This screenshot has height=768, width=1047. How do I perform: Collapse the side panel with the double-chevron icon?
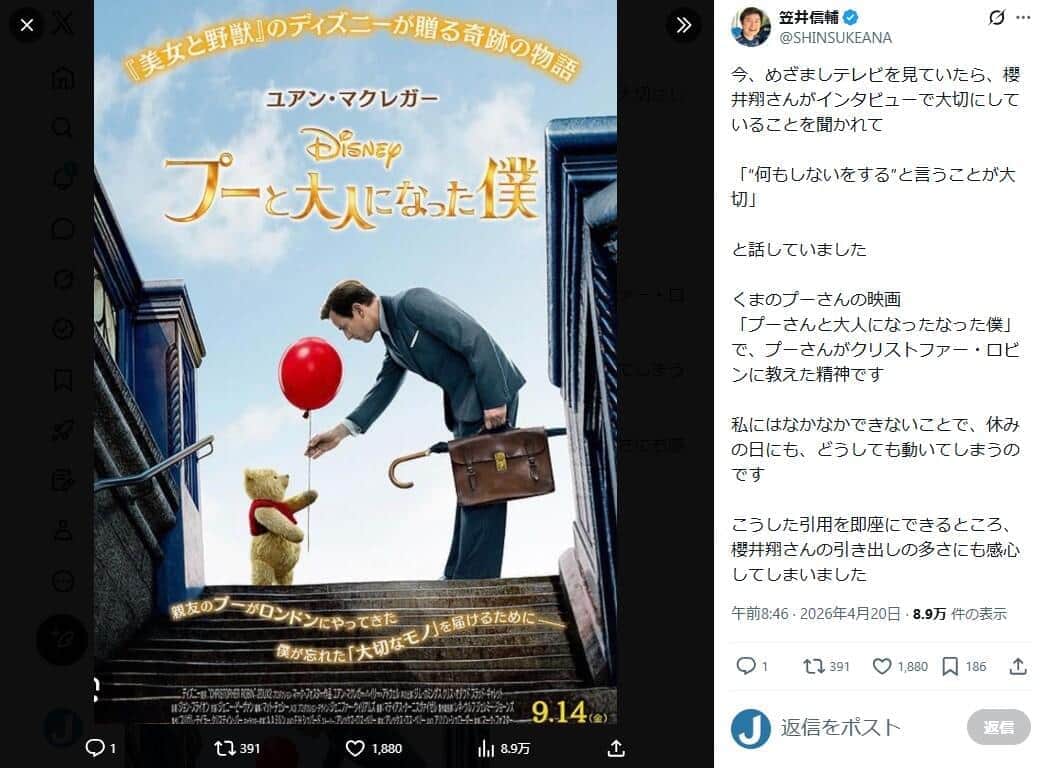(683, 25)
